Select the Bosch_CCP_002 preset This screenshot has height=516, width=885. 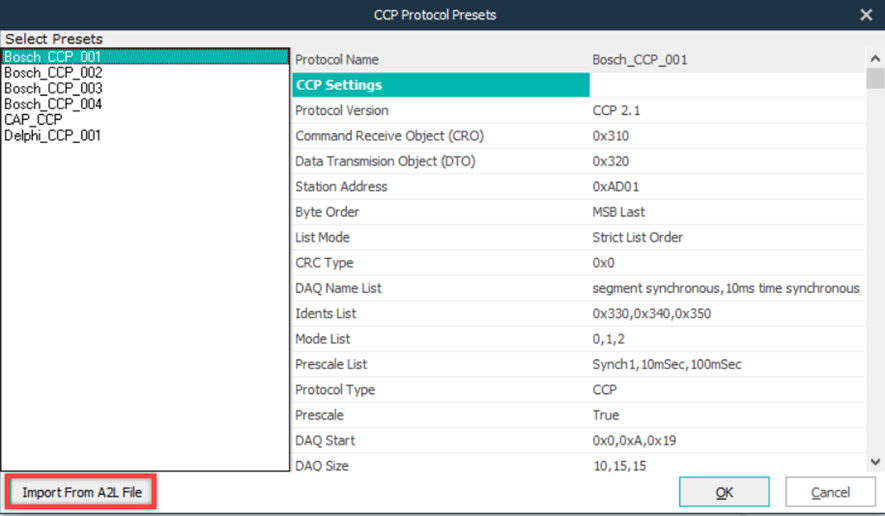point(52,73)
